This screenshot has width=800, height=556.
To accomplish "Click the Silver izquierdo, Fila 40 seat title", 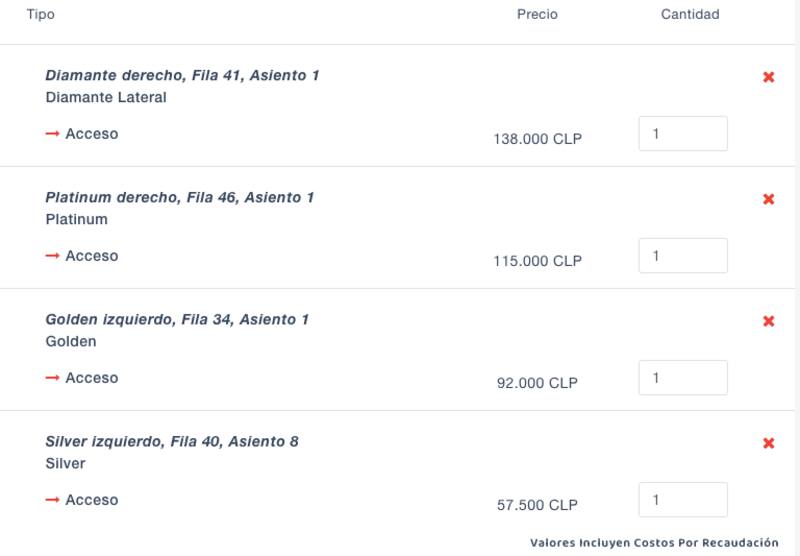I will [x=172, y=442].
